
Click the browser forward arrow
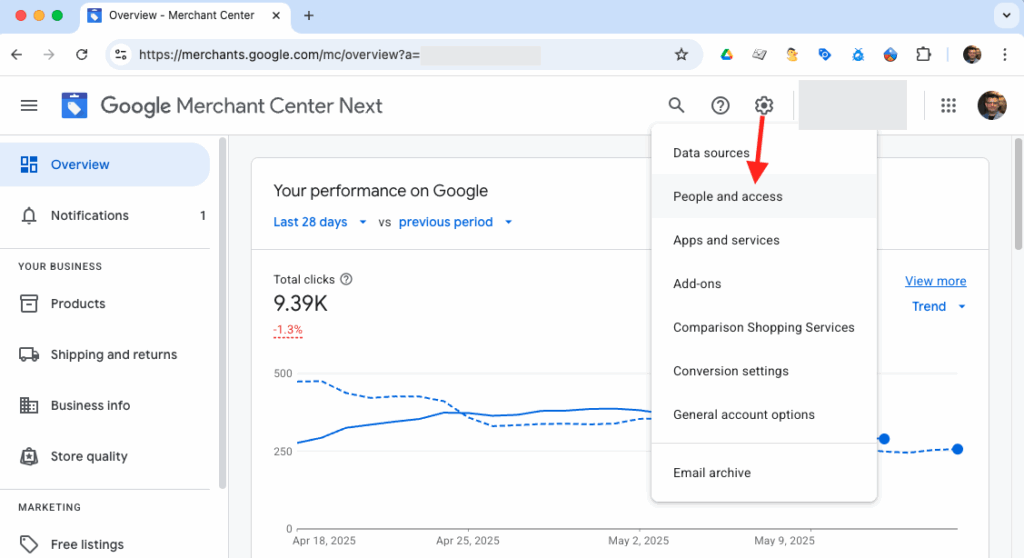[49, 54]
